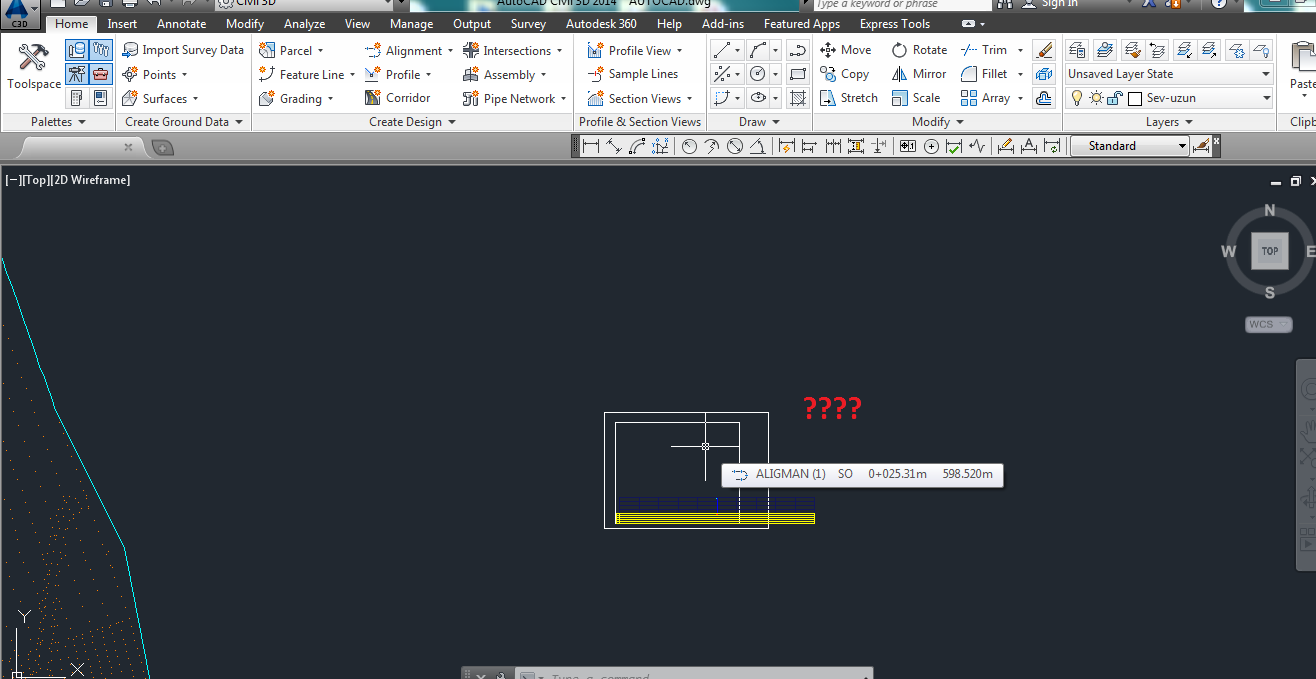Click the Sample Lines button
The height and width of the screenshot is (679, 1316).
[x=639, y=73]
